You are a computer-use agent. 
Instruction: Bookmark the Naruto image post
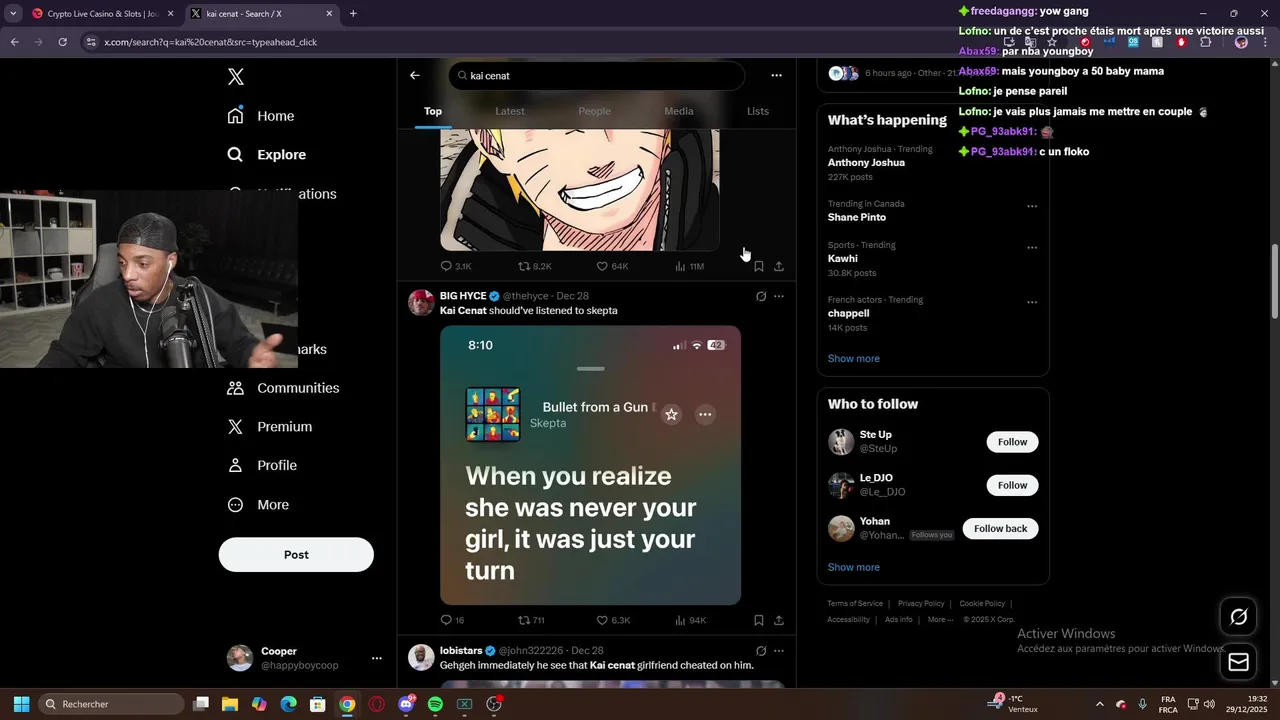[x=759, y=266]
